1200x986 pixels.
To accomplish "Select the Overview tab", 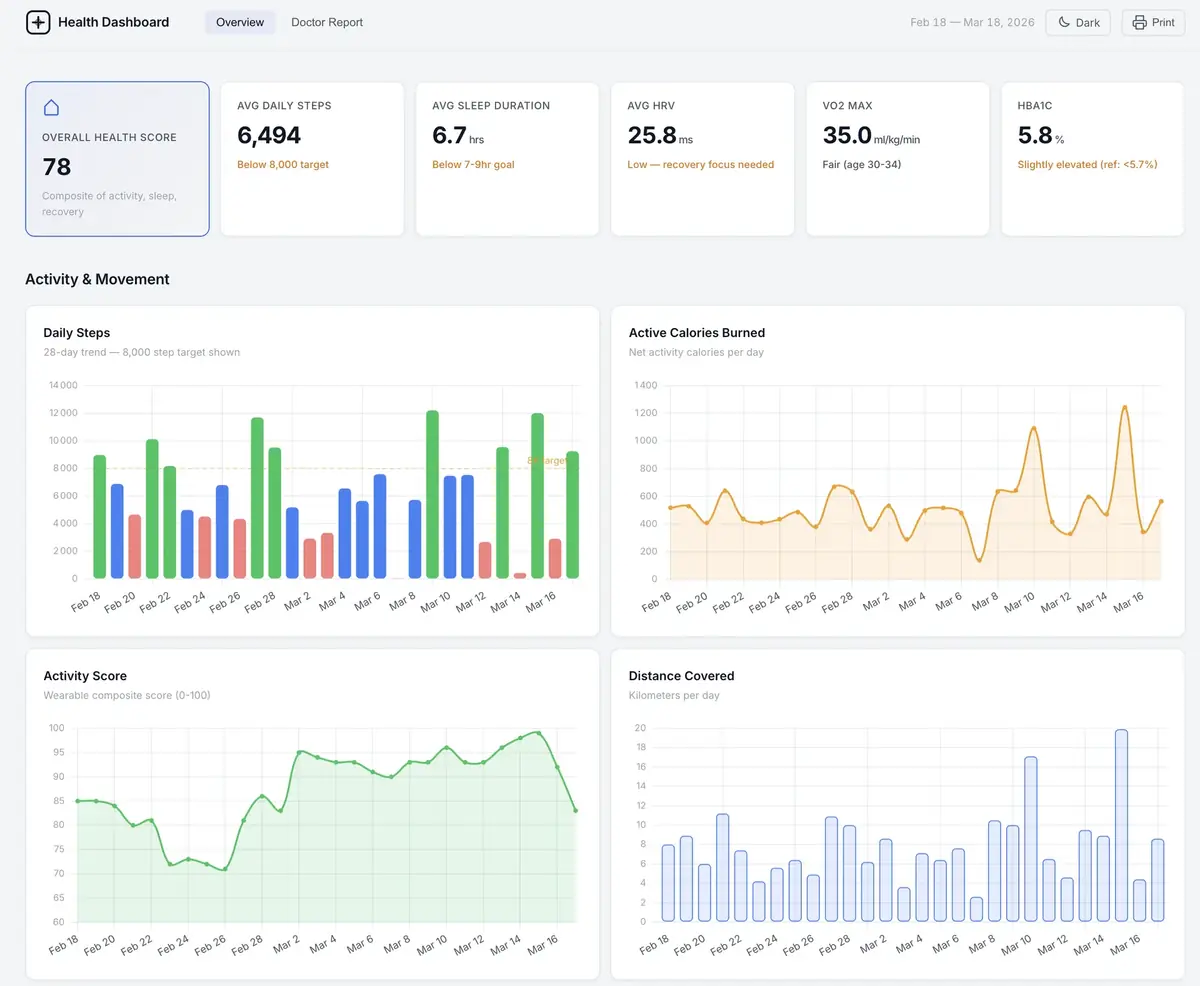I will click(240, 22).
